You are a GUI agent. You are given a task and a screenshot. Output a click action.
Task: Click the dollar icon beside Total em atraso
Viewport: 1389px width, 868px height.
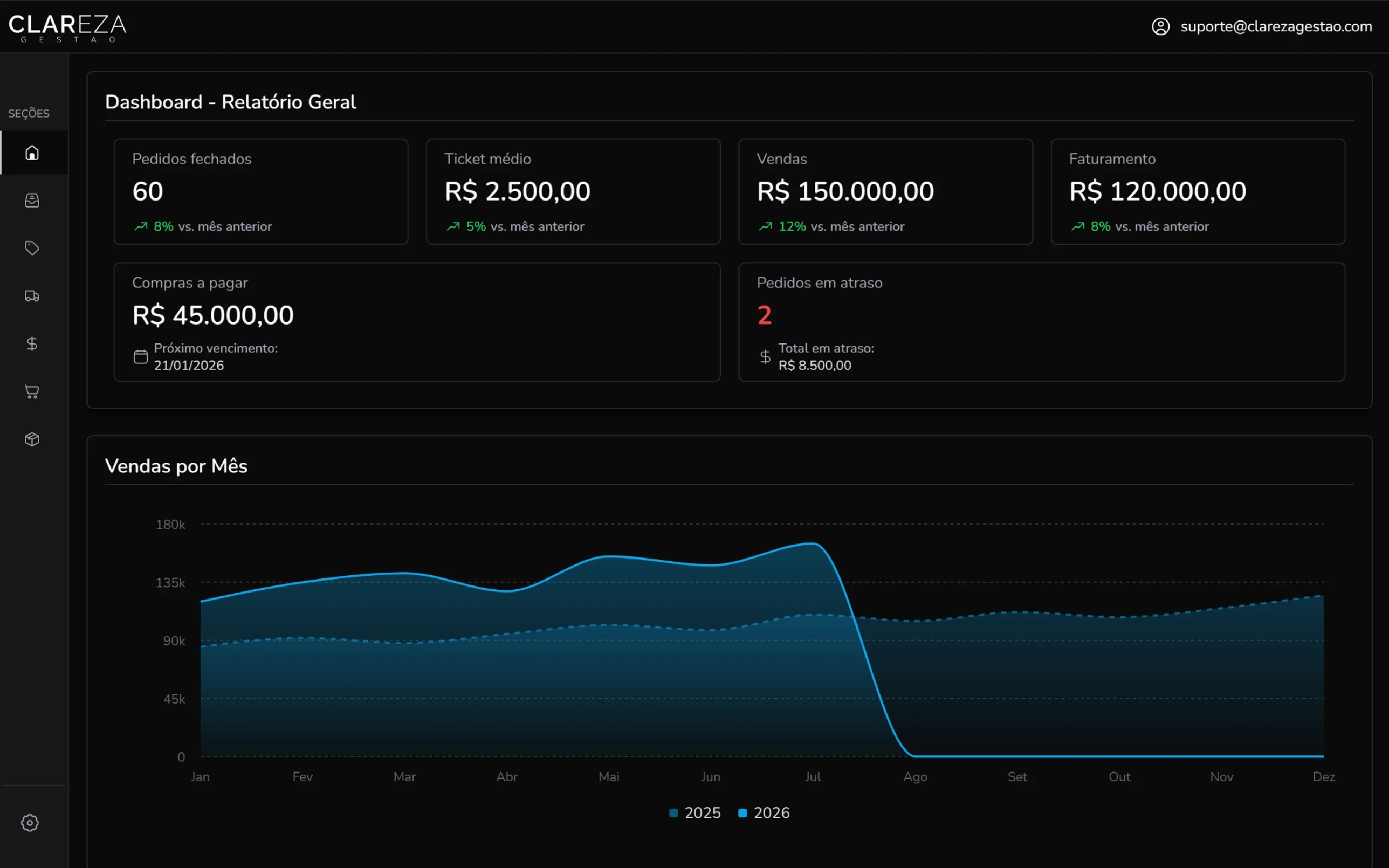click(x=765, y=356)
